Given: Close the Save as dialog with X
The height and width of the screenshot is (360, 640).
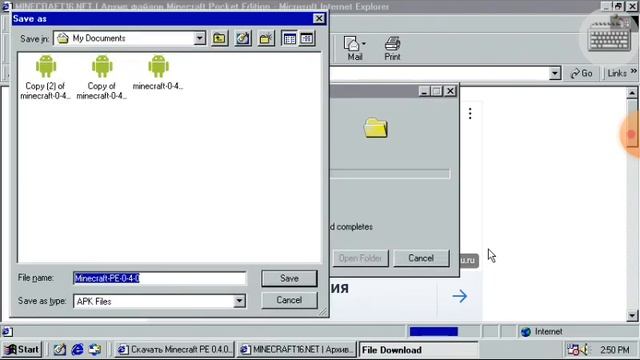Looking at the screenshot, I should click(319, 18).
